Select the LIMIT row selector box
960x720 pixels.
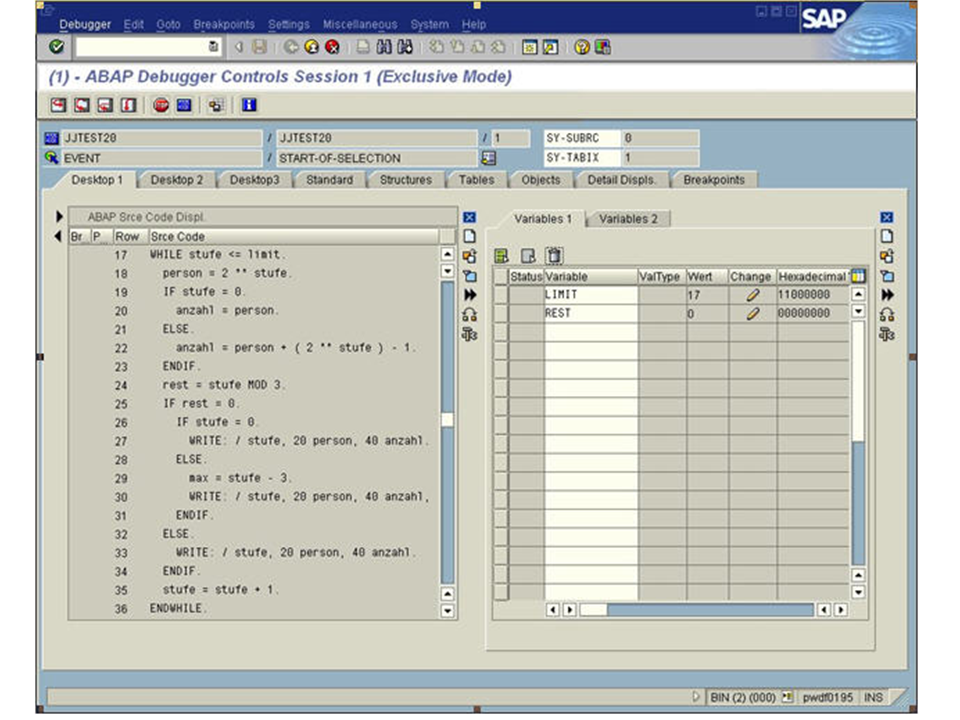500,295
